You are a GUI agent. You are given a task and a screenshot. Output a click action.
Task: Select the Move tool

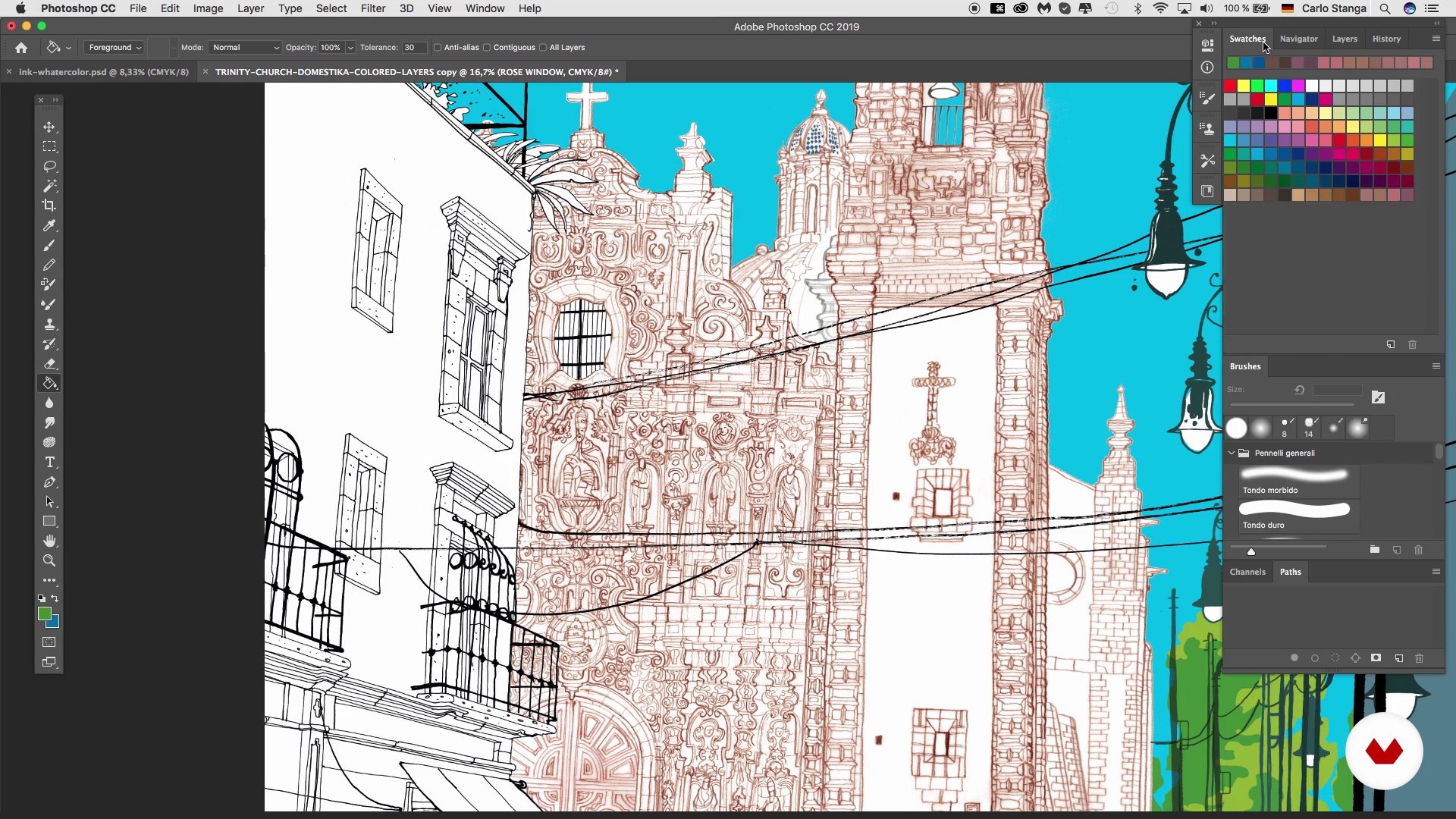(x=49, y=127)
